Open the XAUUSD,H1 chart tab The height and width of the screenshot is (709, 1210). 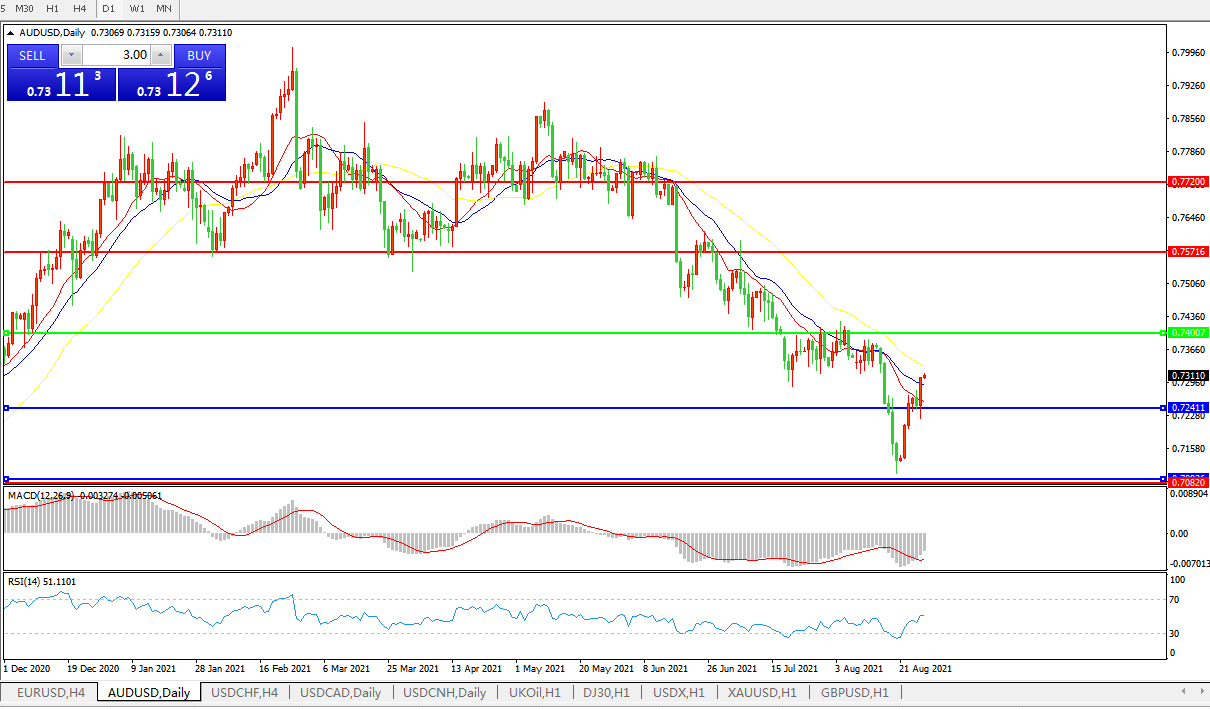(762, 692)
